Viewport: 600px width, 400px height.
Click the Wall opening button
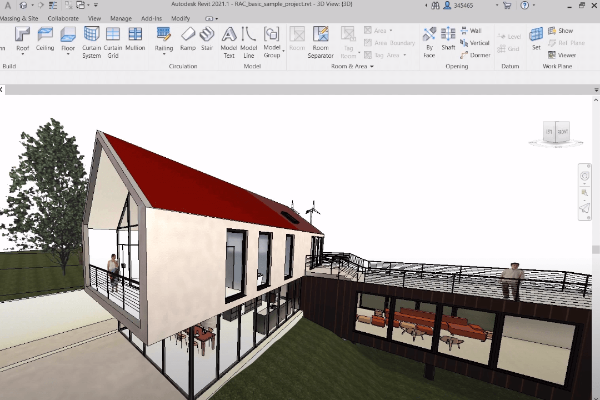click(x=474, y=31)
